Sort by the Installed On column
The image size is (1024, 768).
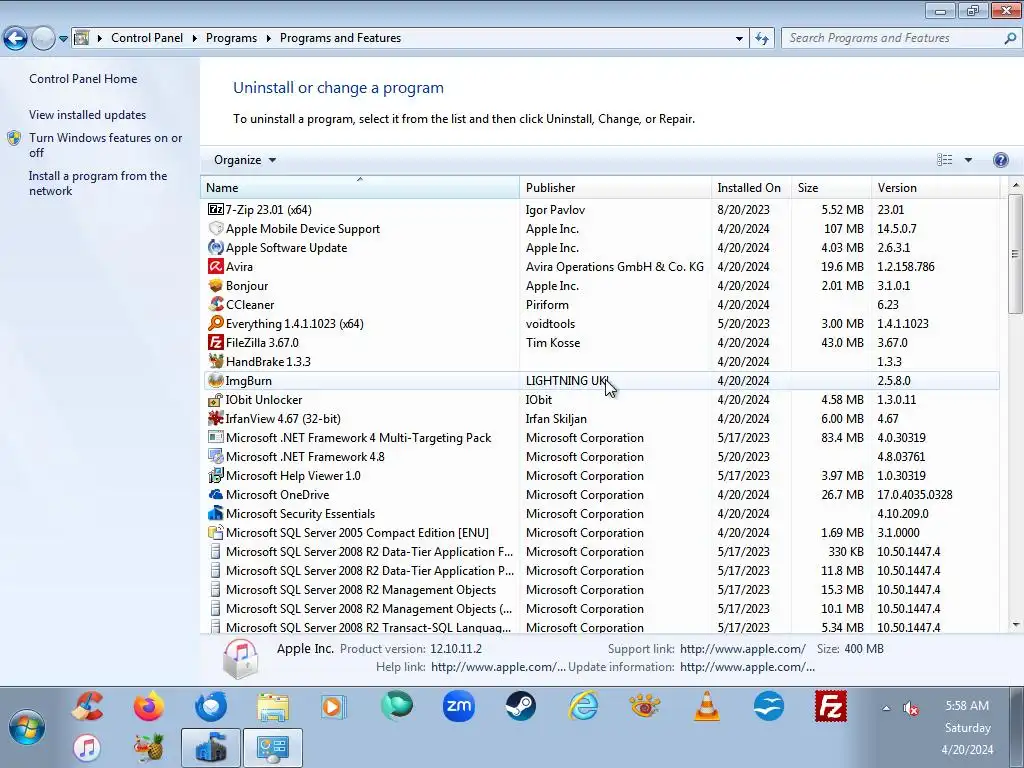[751, 187]
